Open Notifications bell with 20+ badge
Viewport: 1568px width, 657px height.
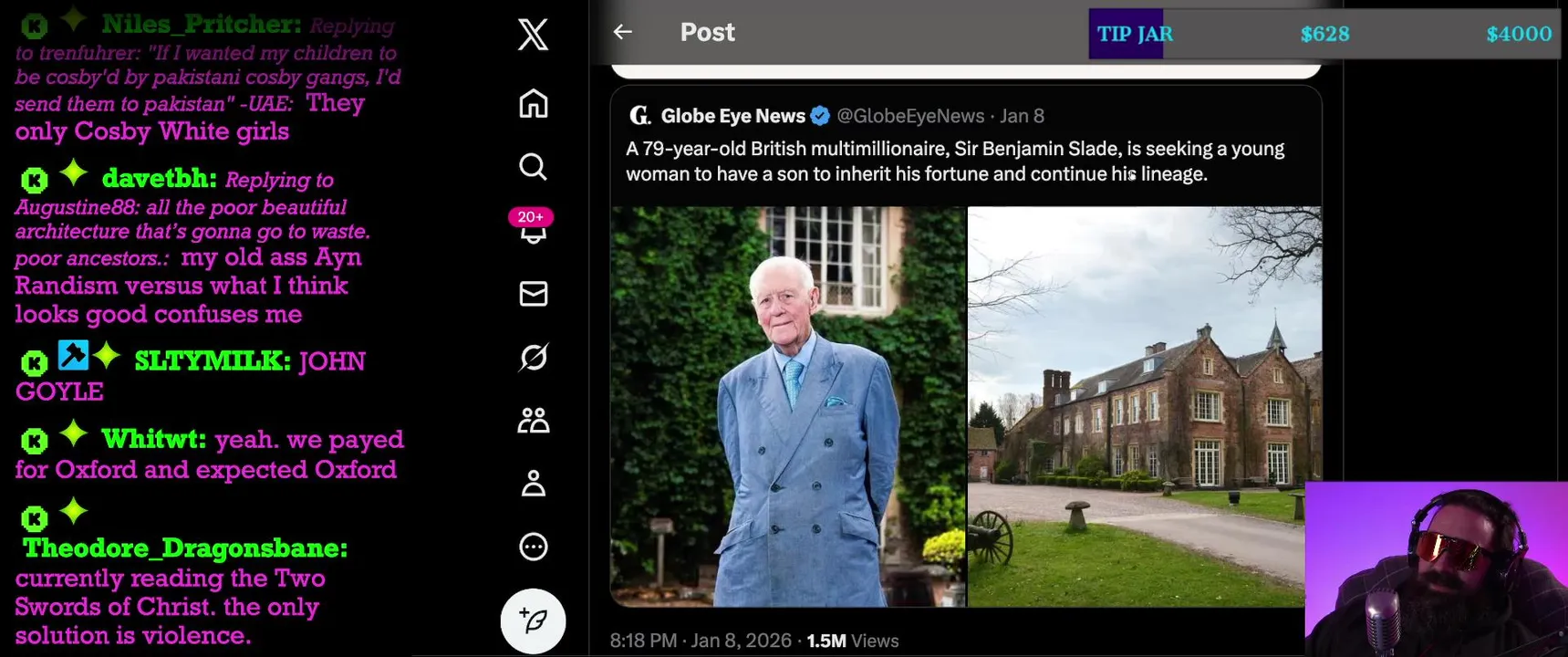coord(533,228)
